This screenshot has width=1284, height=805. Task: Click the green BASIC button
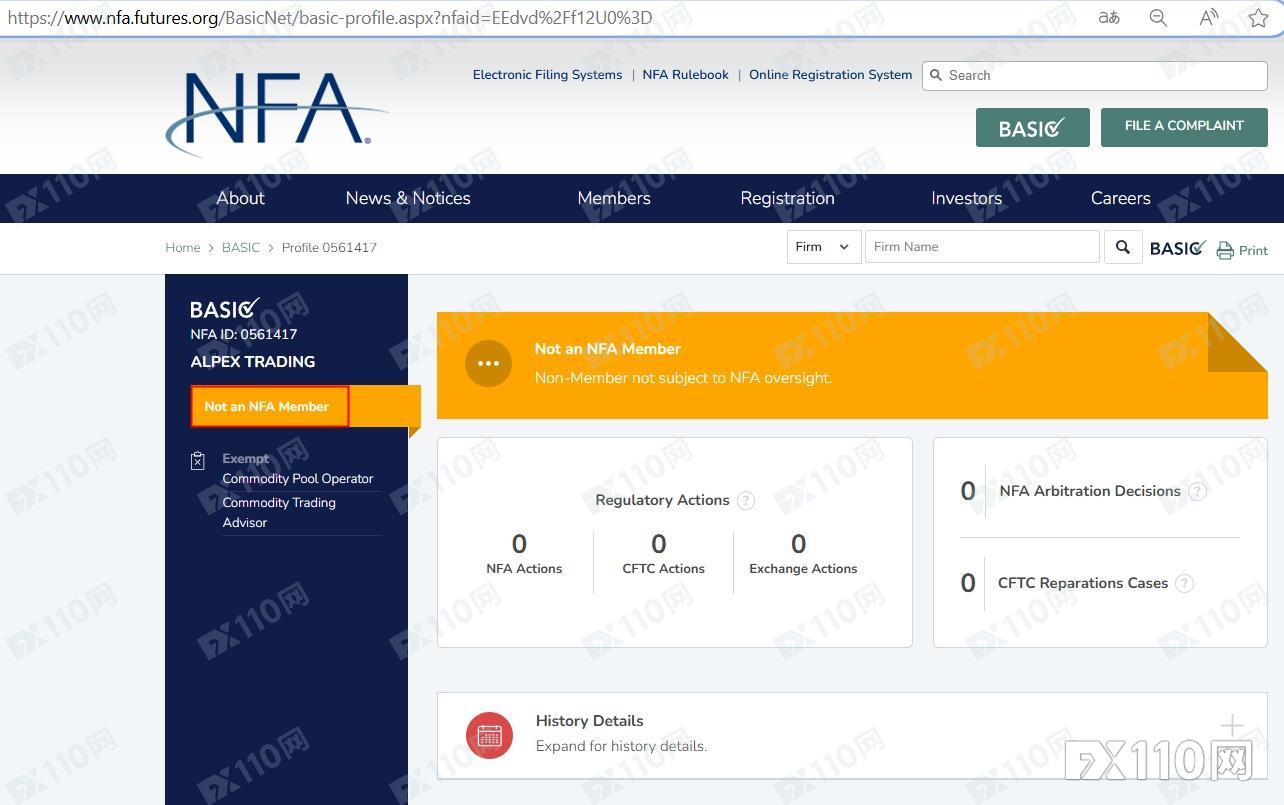pyautogui.click(x=1033, y=128)
